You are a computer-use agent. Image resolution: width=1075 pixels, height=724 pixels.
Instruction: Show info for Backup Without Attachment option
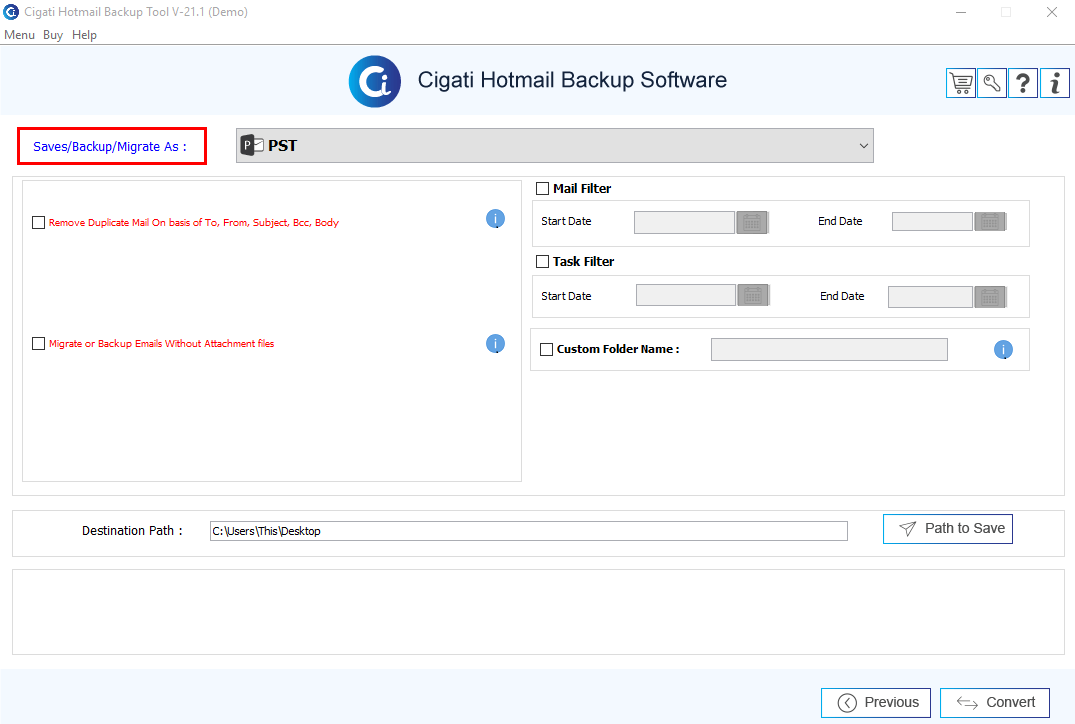click(495, 343)
